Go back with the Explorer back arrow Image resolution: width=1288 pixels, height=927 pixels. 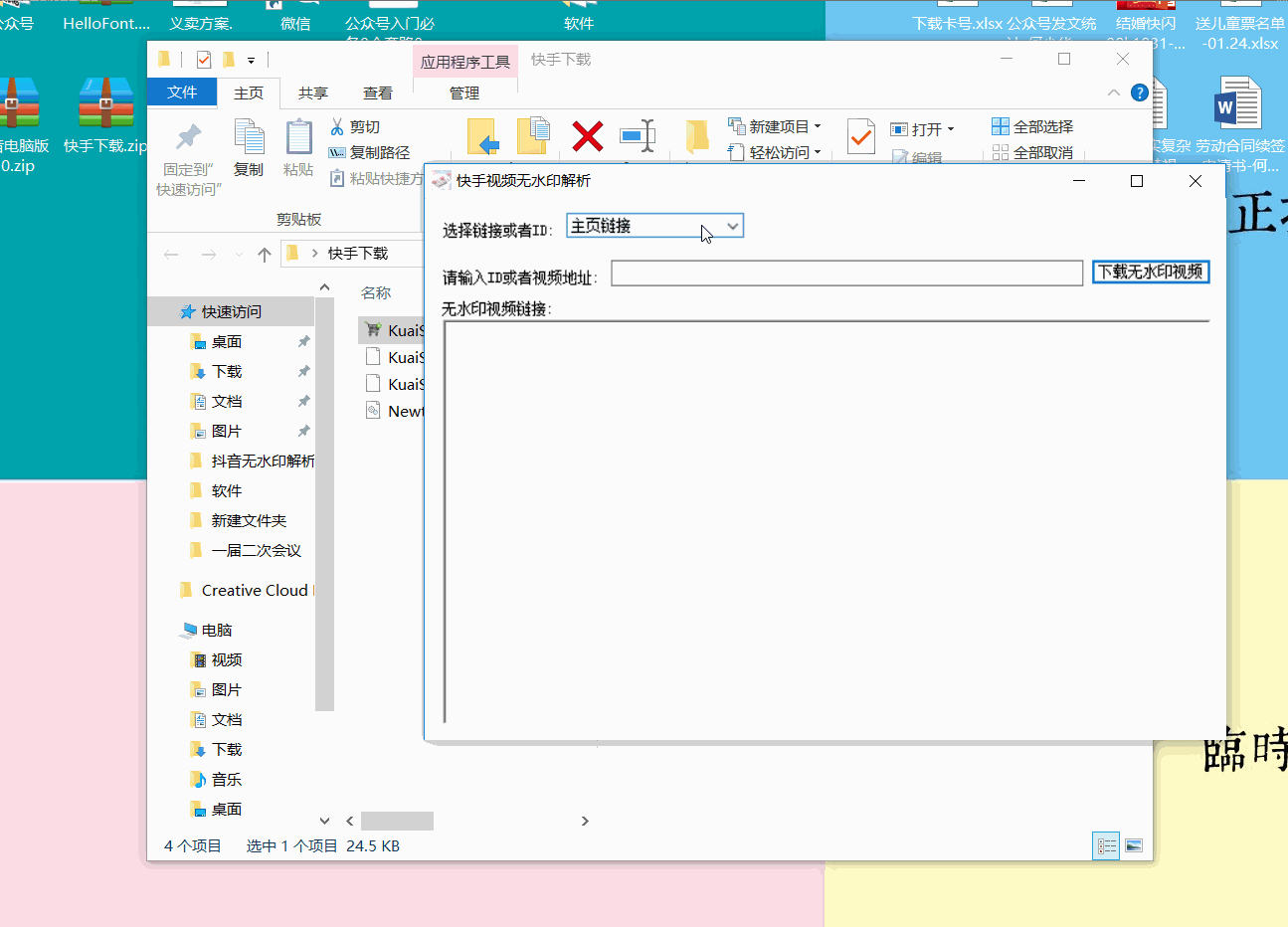[x=171, y=255]
